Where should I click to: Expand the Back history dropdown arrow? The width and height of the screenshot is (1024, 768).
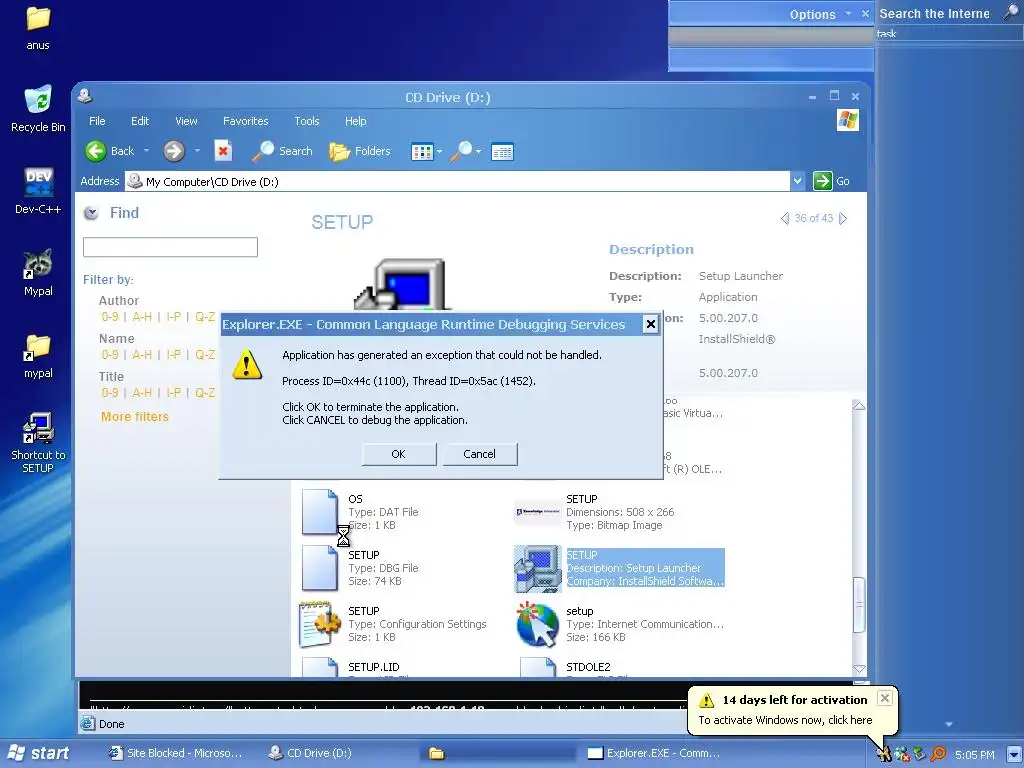(x=146, y=151)
